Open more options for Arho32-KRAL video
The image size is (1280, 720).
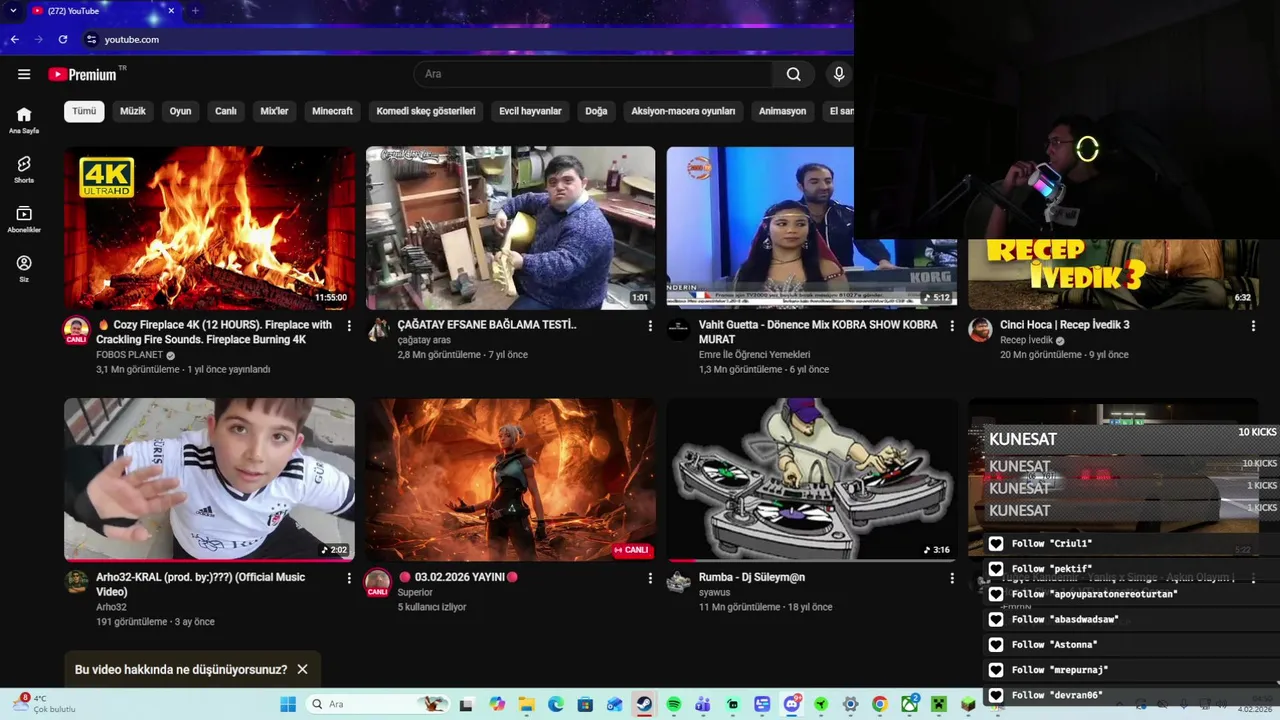(x=349, y=578)
